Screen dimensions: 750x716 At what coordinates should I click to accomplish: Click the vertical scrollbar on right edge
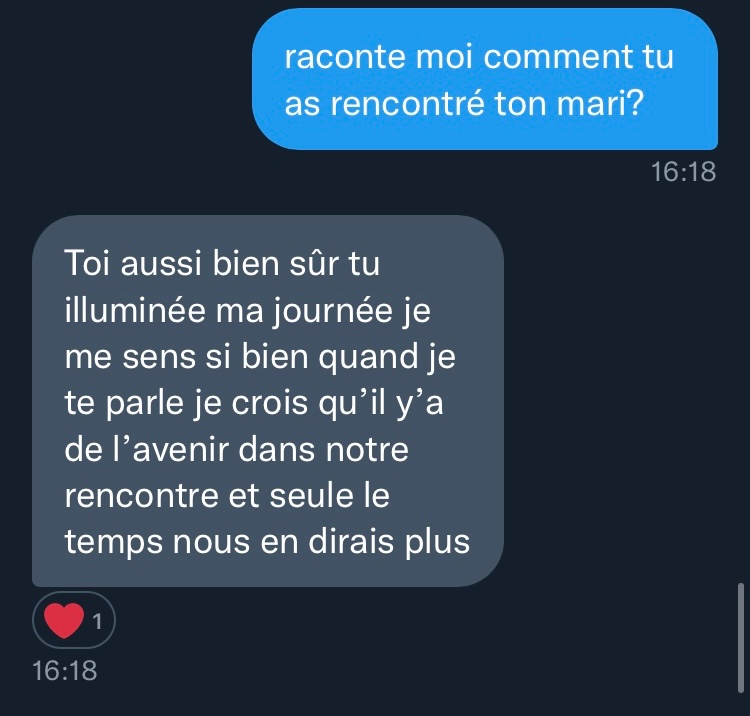tap(740, 638)
